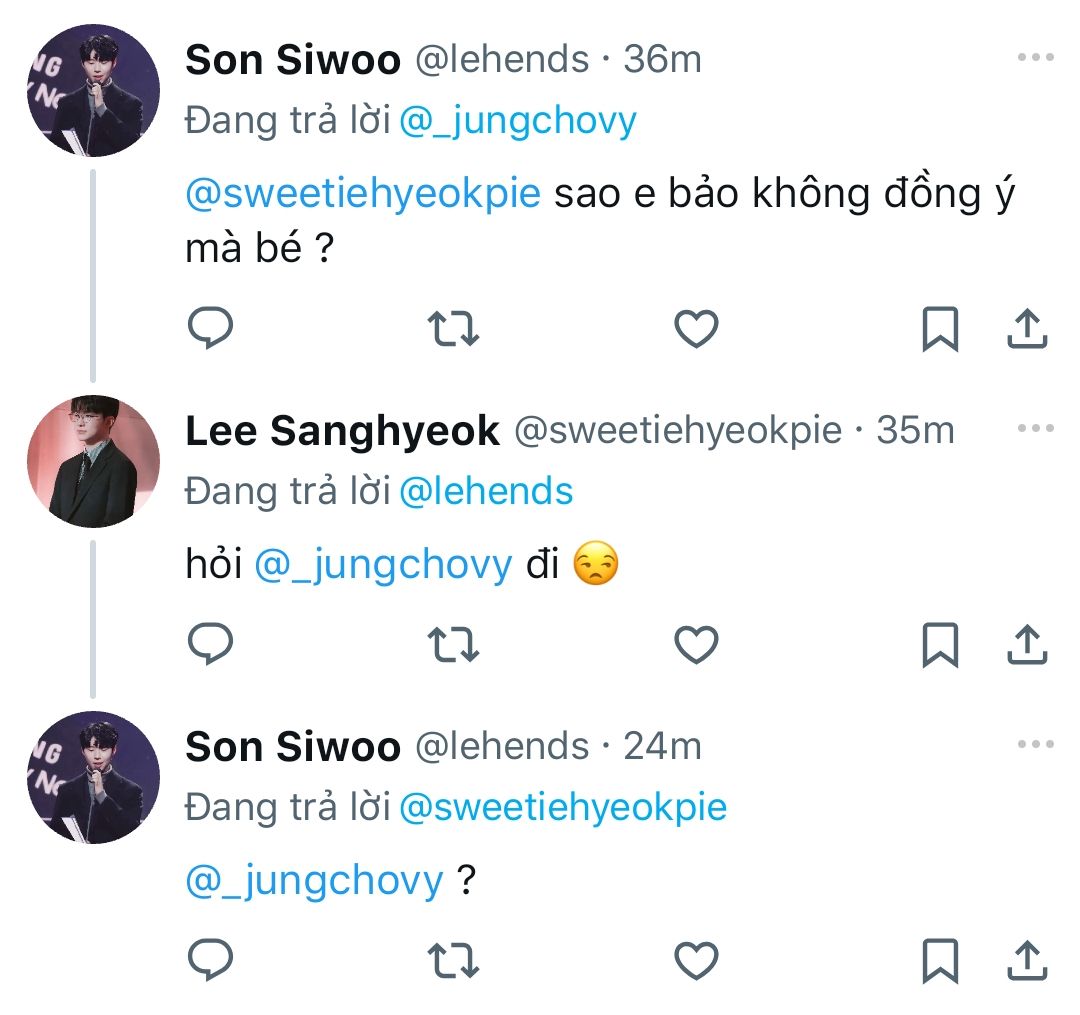The width and height of the screenshot is (1080, 1015).
Task: Click the @lehends reply-to link
Action: coord(486,491)
